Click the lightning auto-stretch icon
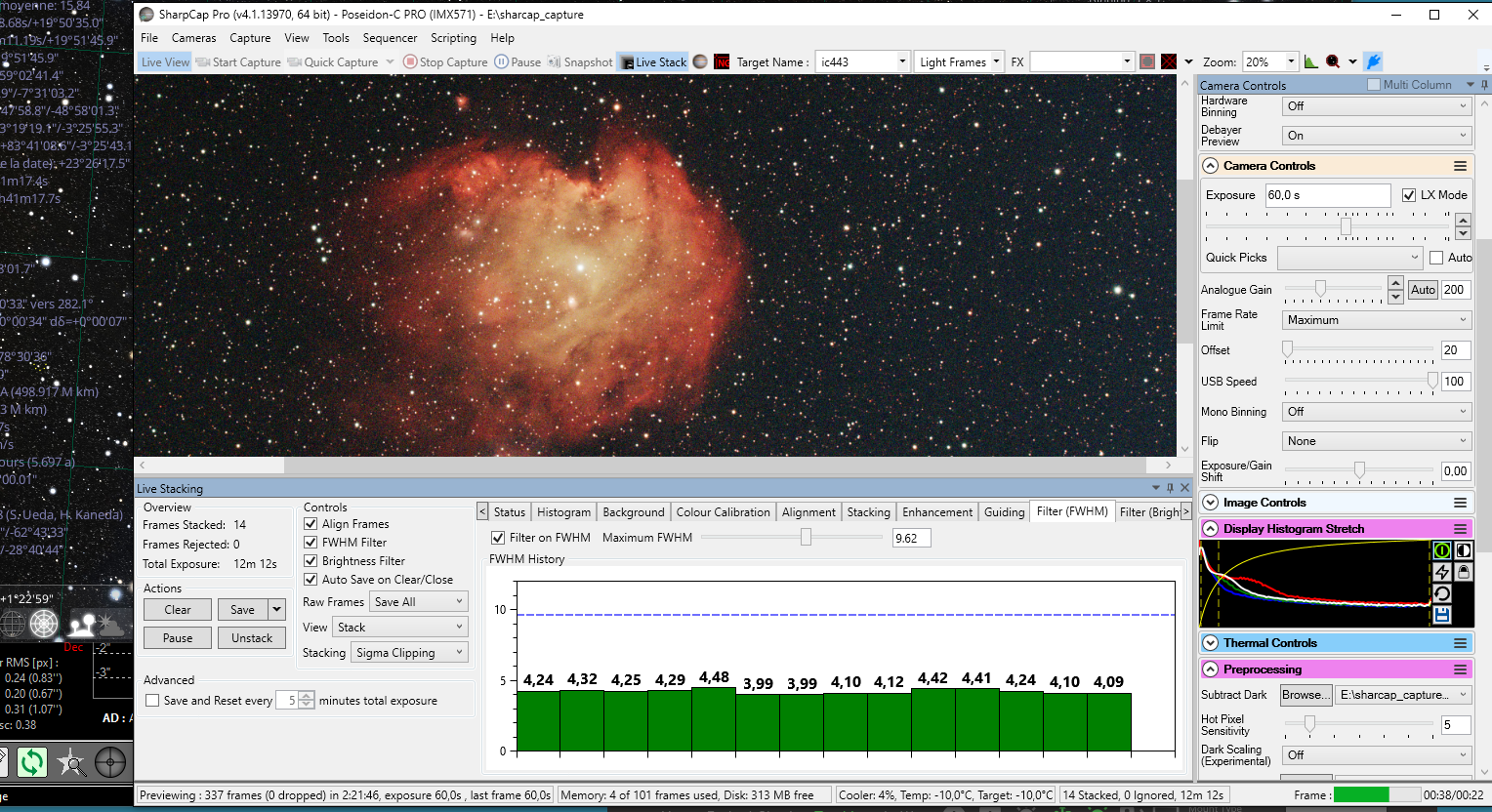 [1442, 572]
